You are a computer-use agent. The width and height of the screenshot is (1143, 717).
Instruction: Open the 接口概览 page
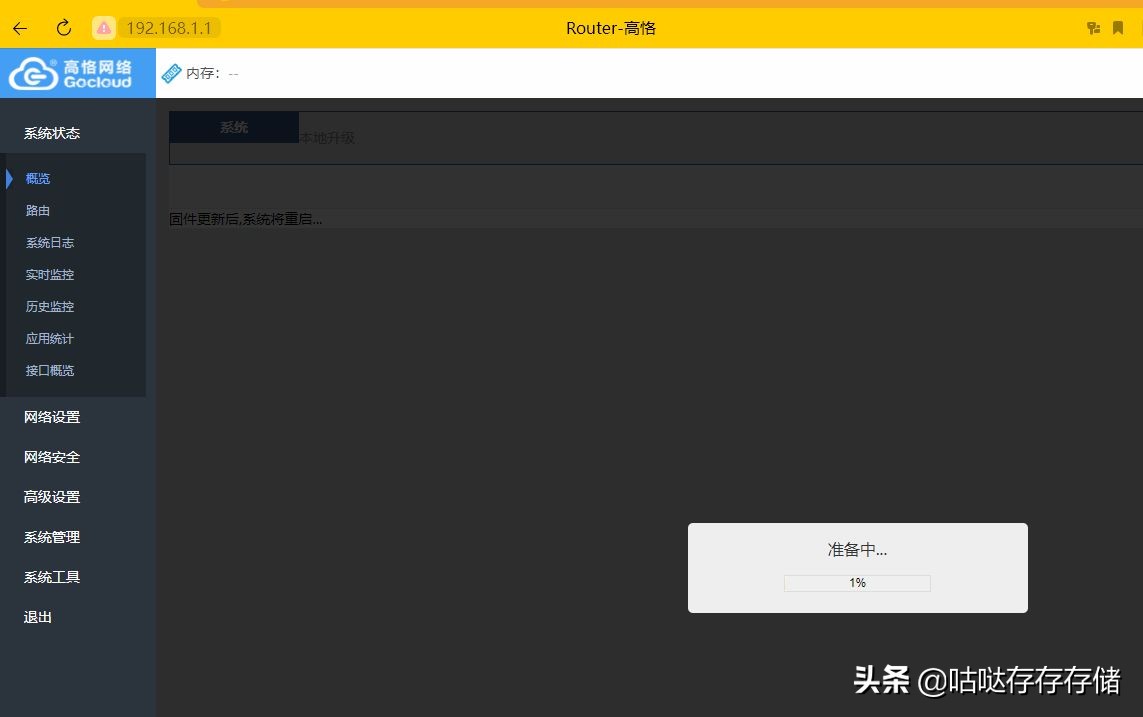[49, 370]
